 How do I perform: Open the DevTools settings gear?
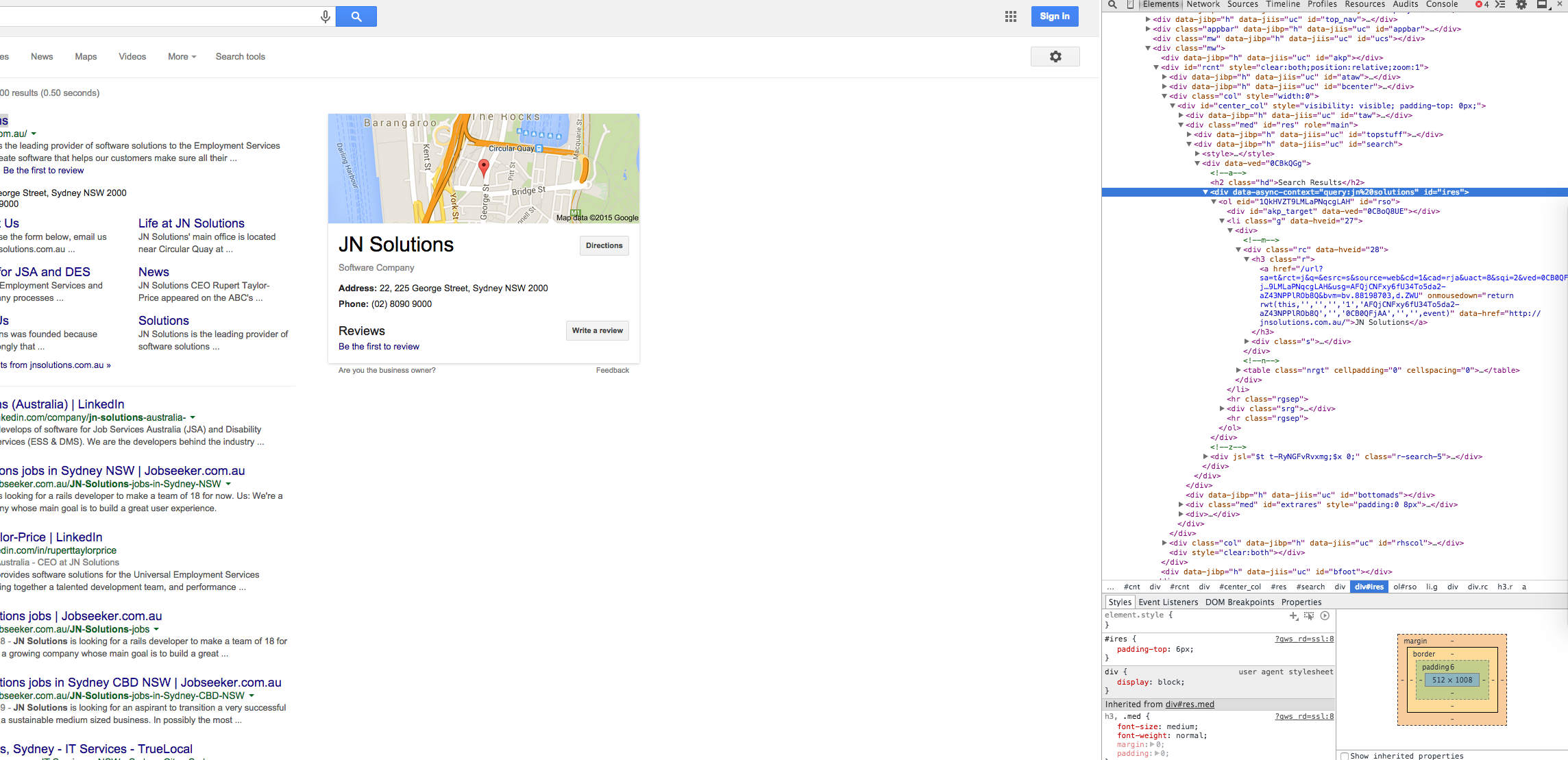click(1521, 5)
